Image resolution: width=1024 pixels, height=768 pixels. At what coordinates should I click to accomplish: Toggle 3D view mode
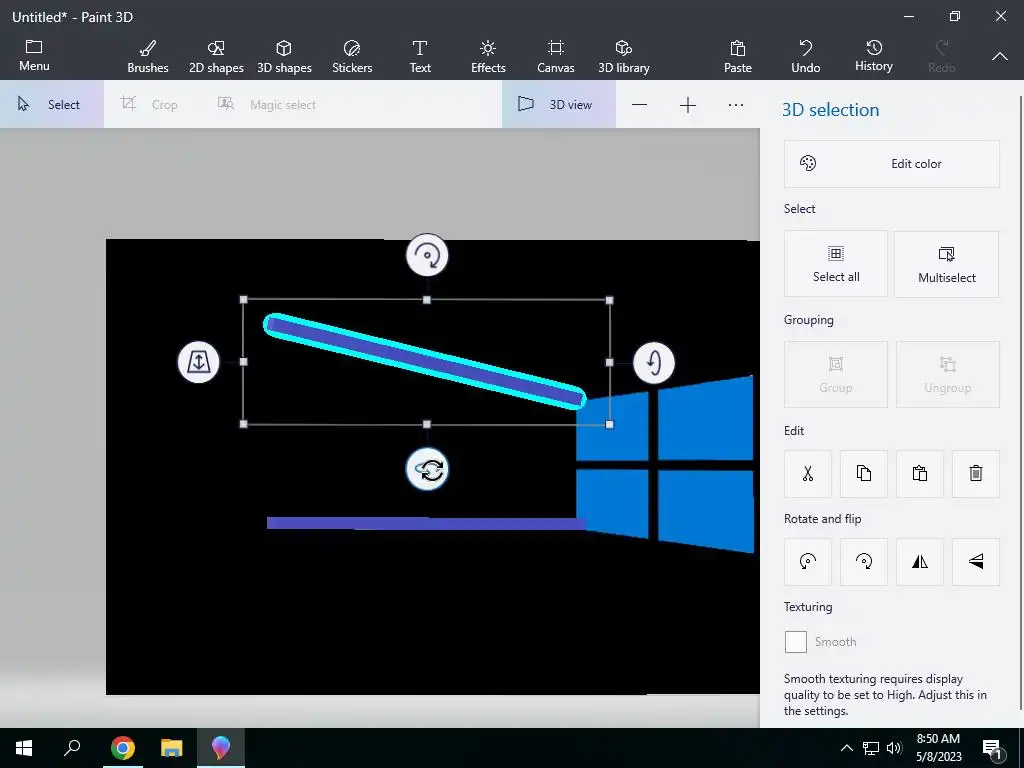point(558,104)
